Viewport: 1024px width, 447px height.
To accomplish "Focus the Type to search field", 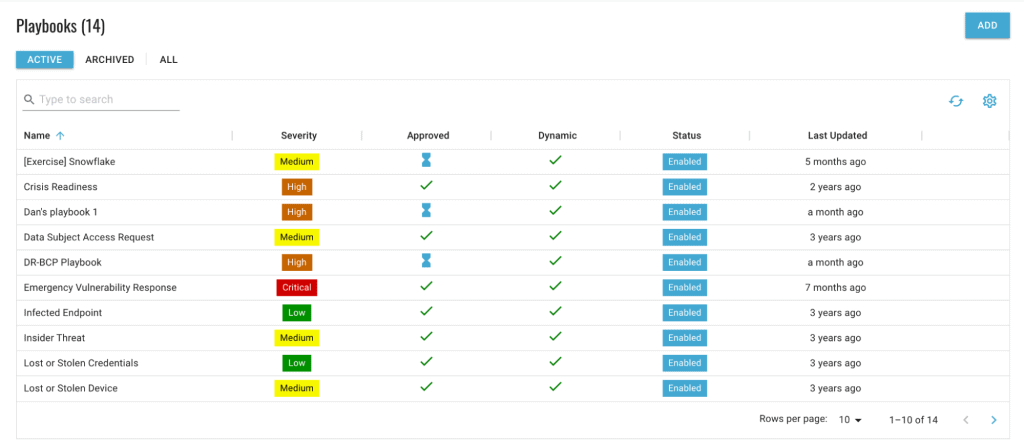I will (101, 100).
